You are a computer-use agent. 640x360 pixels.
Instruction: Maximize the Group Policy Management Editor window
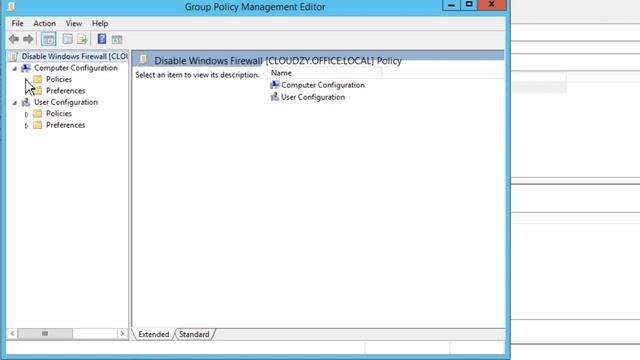tap(469, 5)
